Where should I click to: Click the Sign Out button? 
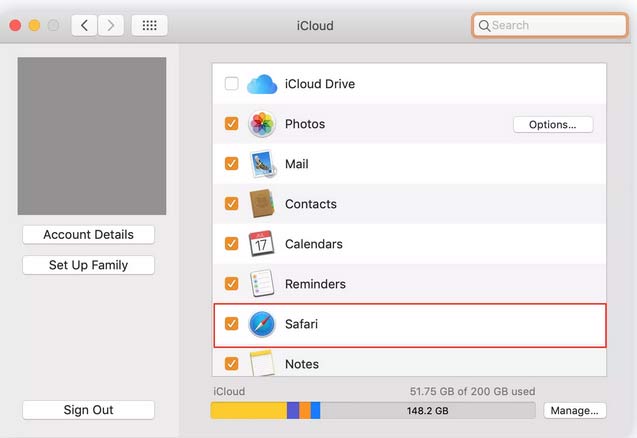point(89,410)
